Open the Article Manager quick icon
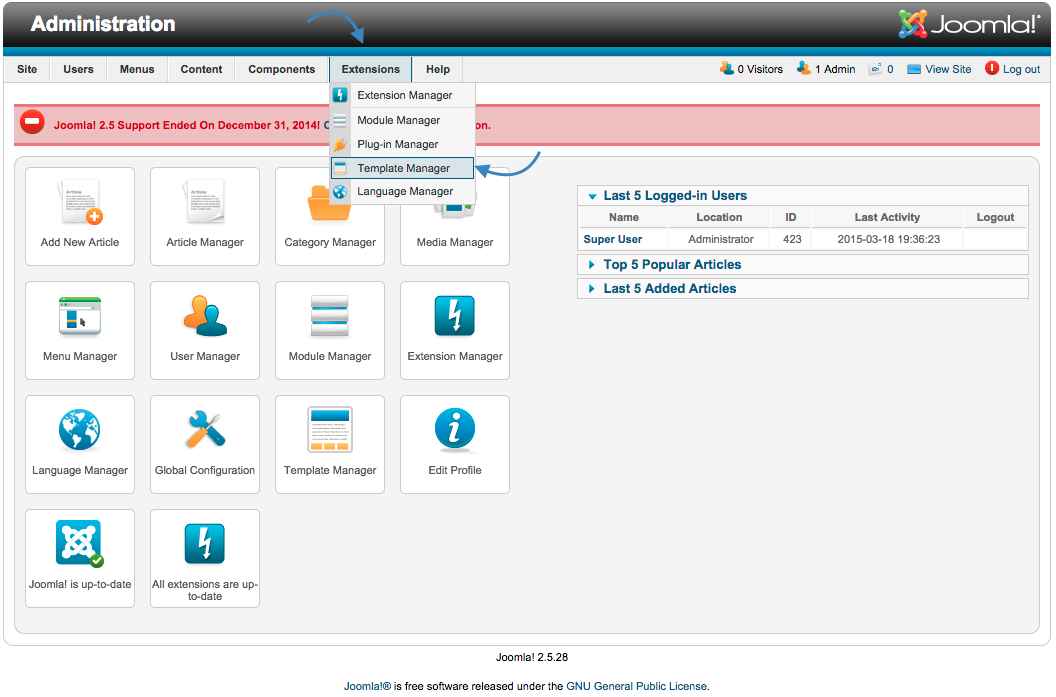This screenshot has height=697, width=1056. (205, 216)
